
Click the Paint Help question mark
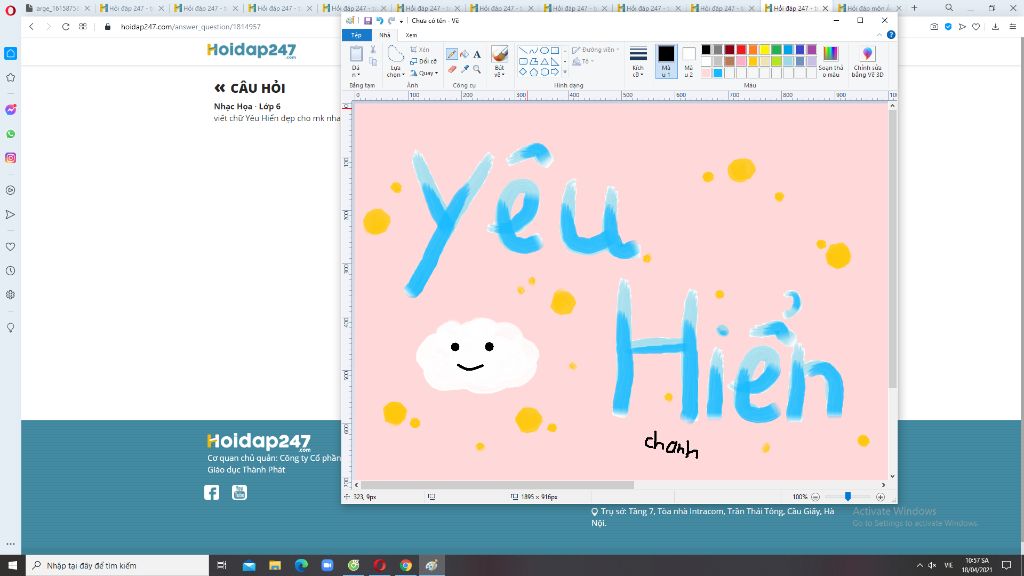pos(891,35)
